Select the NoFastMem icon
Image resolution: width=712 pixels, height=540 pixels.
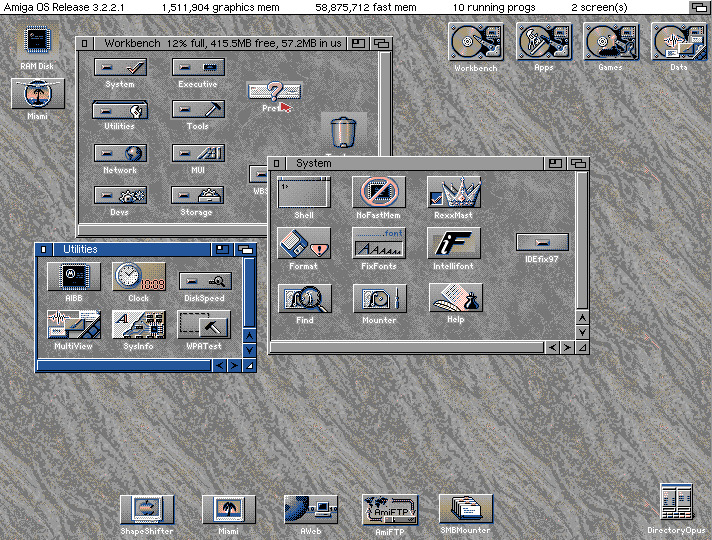point(379,192)
